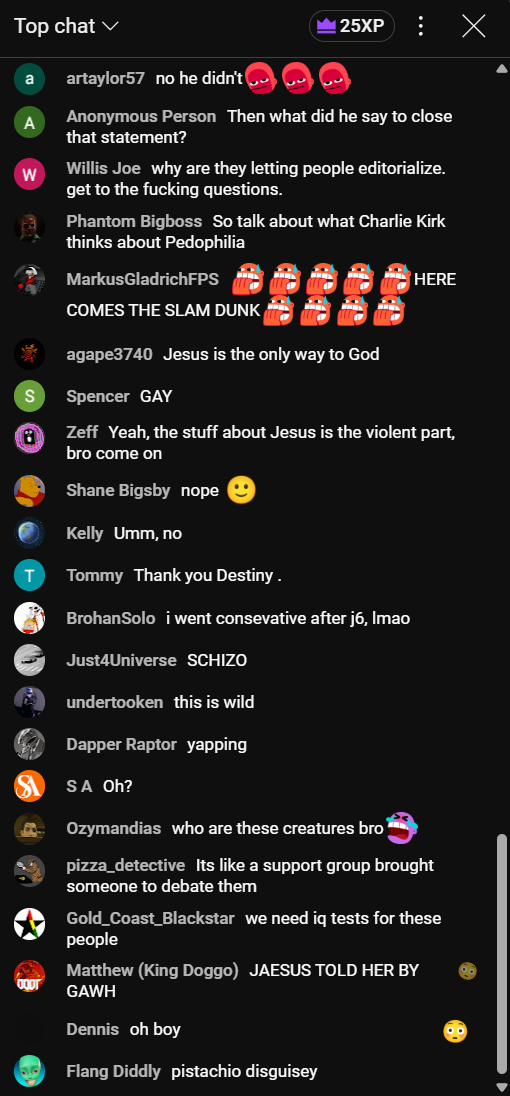Click artaylor57's green avatar
Viewport: 510px width, 1096px height.
[29, 79]
